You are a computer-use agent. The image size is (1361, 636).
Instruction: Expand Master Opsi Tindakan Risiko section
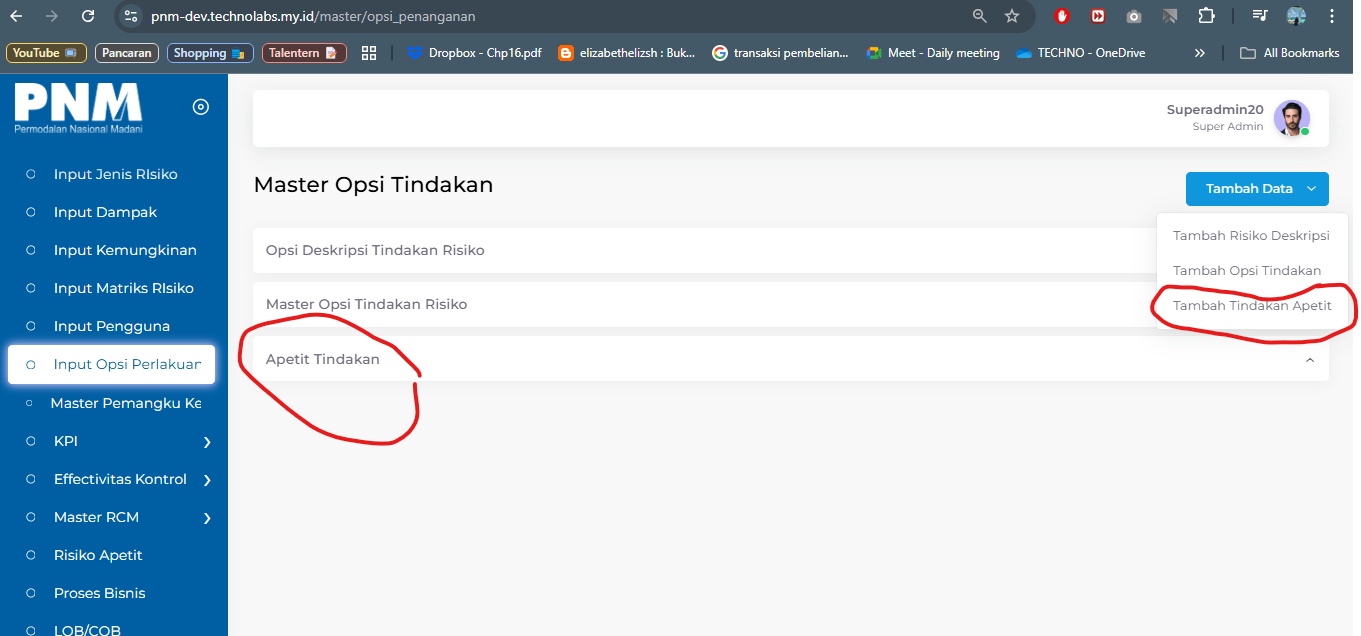pyautogui.click(x=705, y=304)
